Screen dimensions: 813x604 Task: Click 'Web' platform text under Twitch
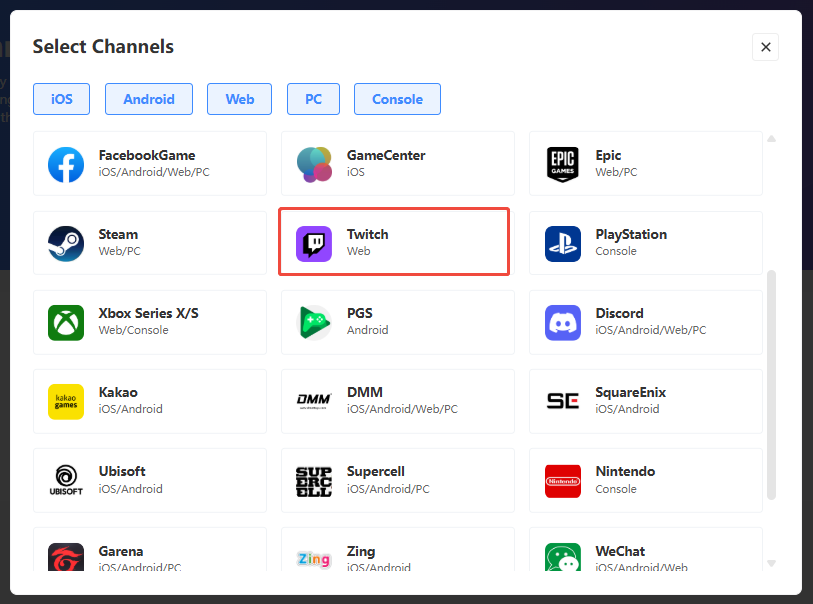(x=358, y=251)
